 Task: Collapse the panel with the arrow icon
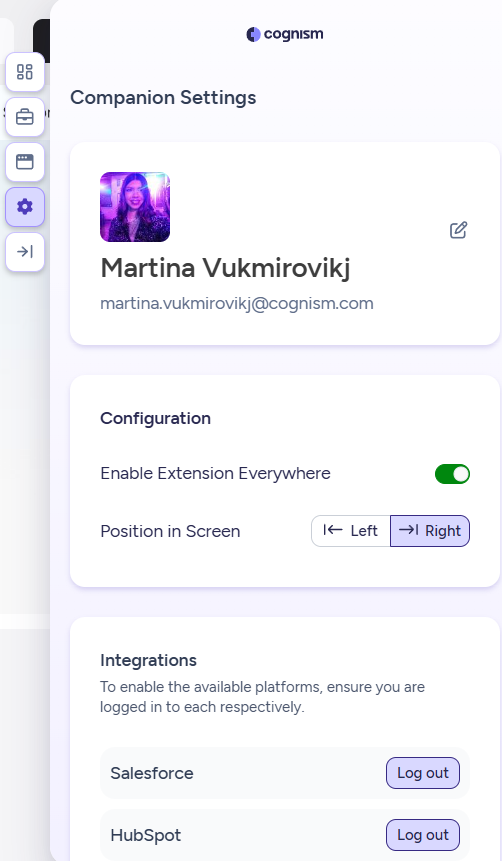click(x=25, y=251)
